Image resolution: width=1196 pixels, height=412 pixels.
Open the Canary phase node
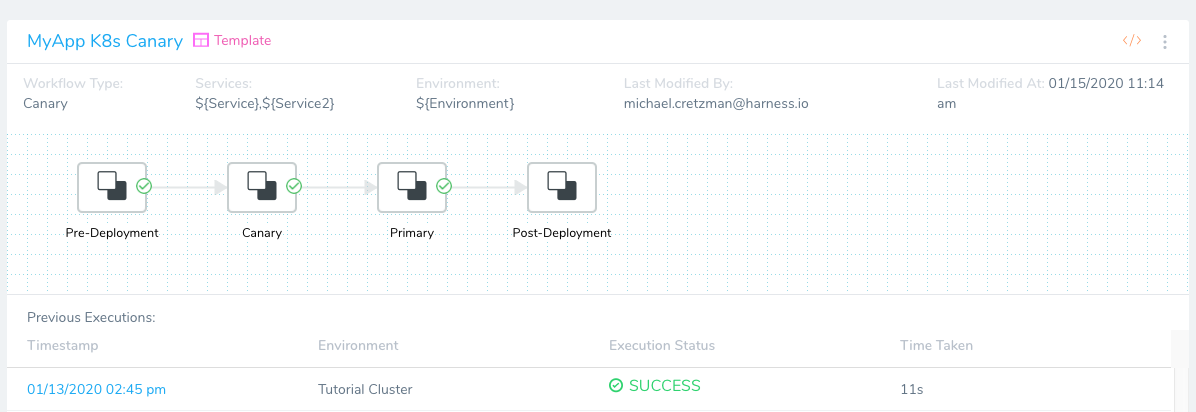262,187
